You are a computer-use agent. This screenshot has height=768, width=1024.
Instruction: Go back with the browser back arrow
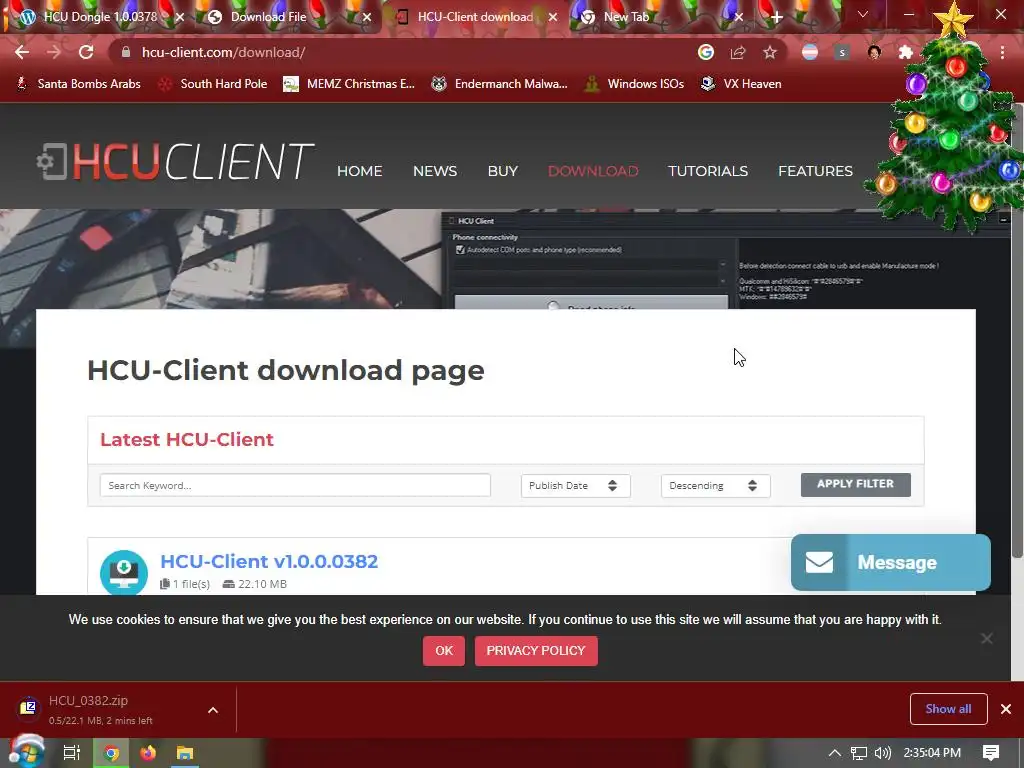point(22,52)
